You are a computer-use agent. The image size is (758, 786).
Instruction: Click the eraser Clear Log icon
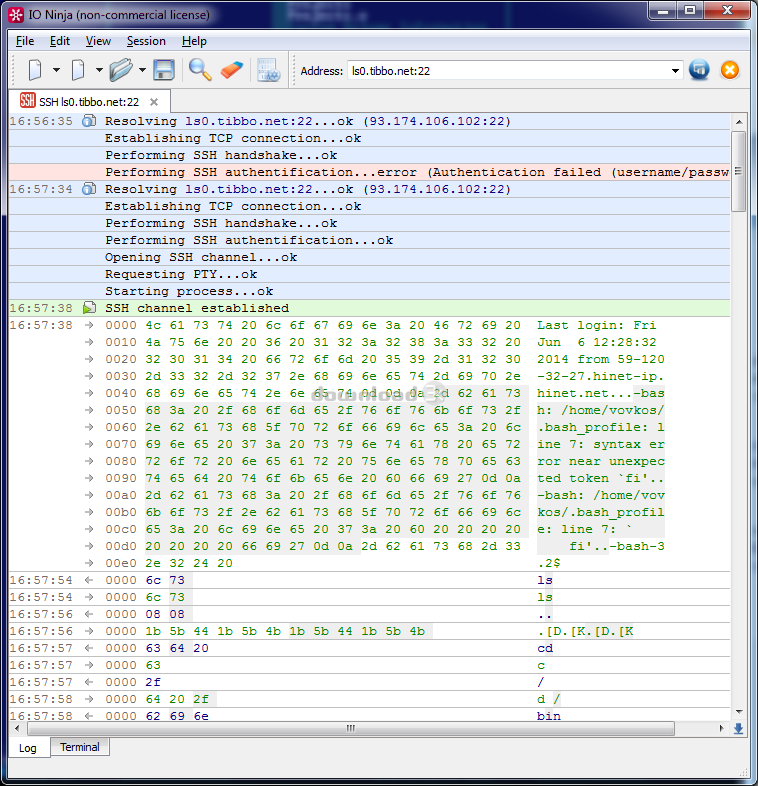pyautogui.click(x=231, y=70)
